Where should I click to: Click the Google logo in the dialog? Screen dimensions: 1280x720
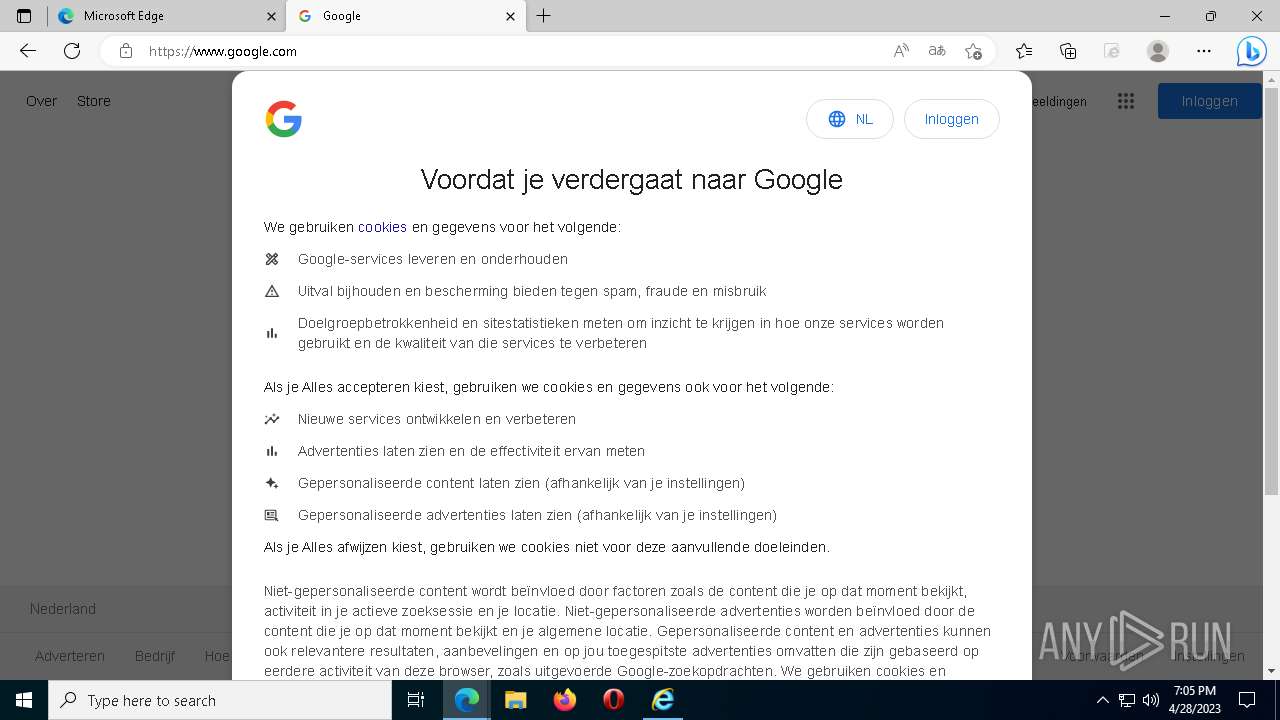(x=284, y=119)
